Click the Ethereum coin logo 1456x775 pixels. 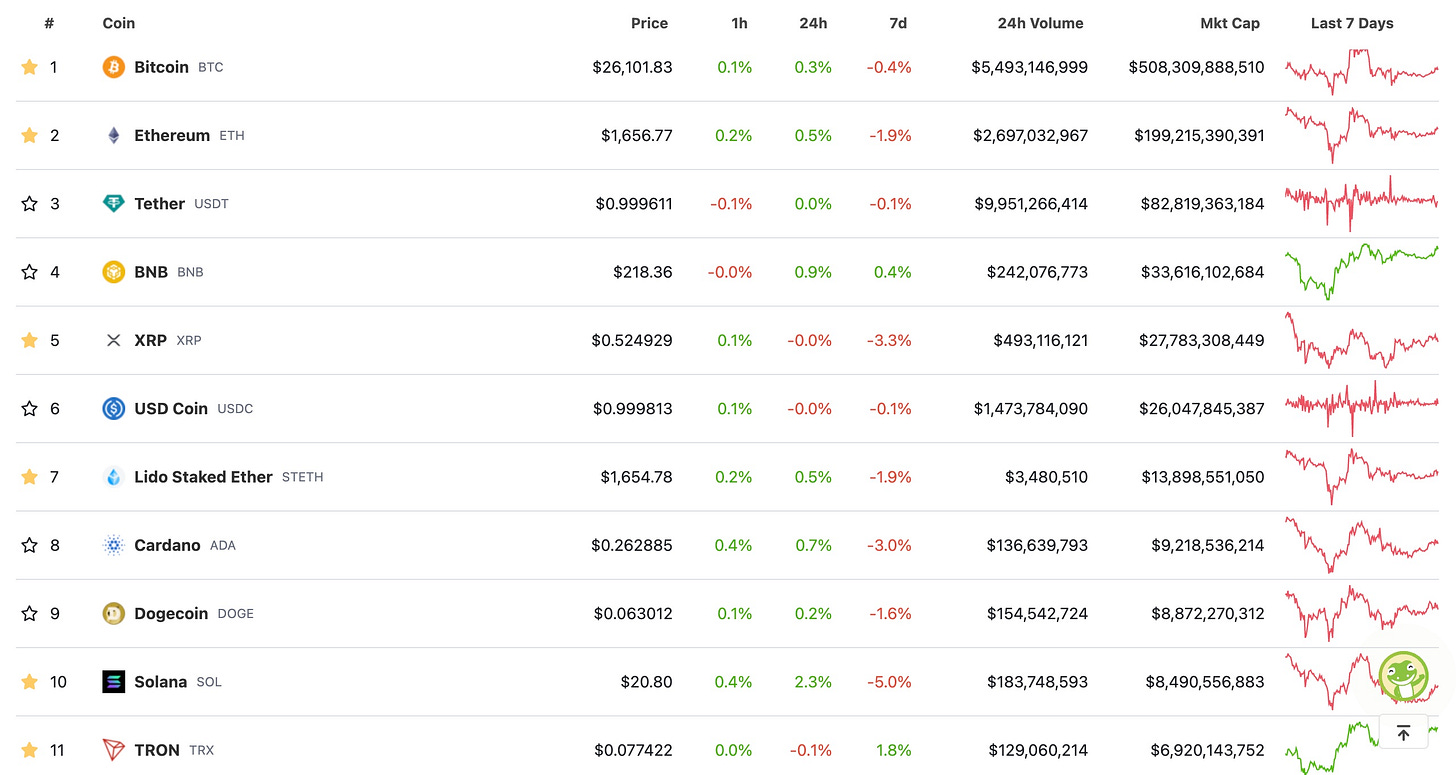click(114, 135)
